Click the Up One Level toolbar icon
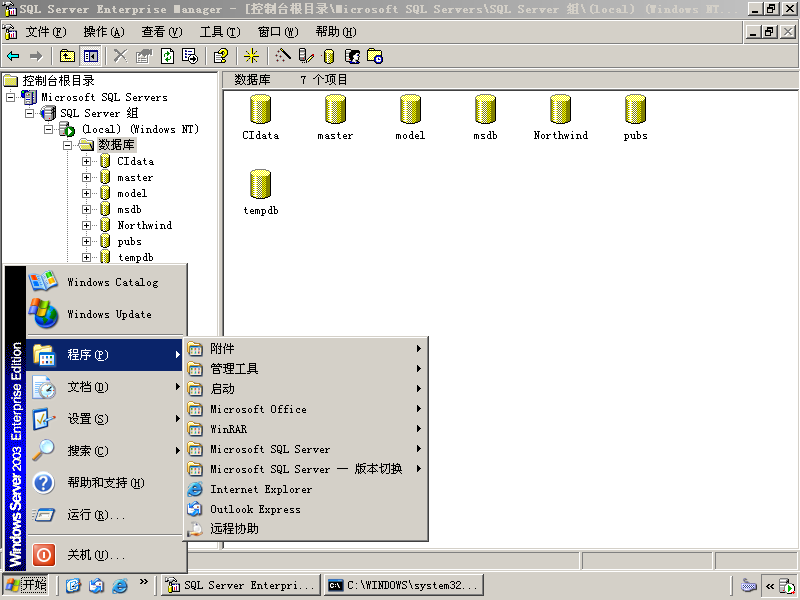The image size is (800, 600). [x=67, y=56]
